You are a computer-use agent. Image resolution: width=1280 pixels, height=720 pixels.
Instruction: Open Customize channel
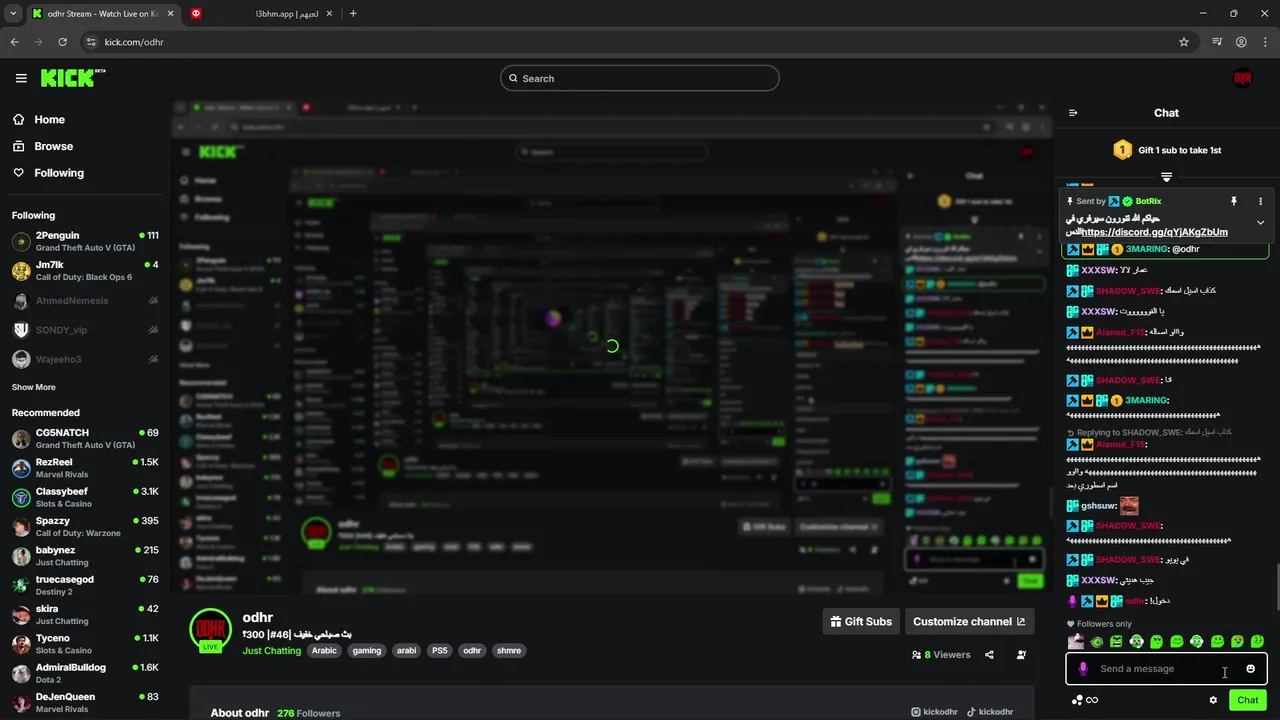[969, 621]
